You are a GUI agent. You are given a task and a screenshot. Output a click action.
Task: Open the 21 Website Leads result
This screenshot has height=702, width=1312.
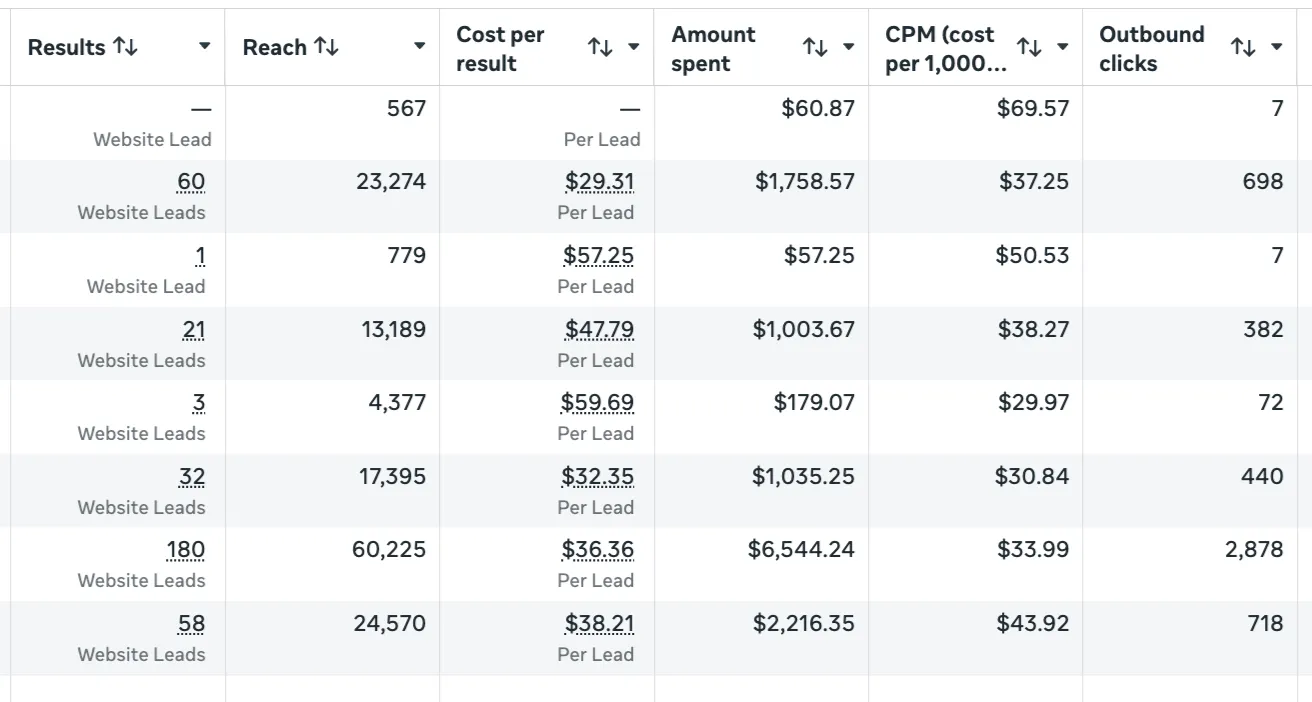point(194,329)
